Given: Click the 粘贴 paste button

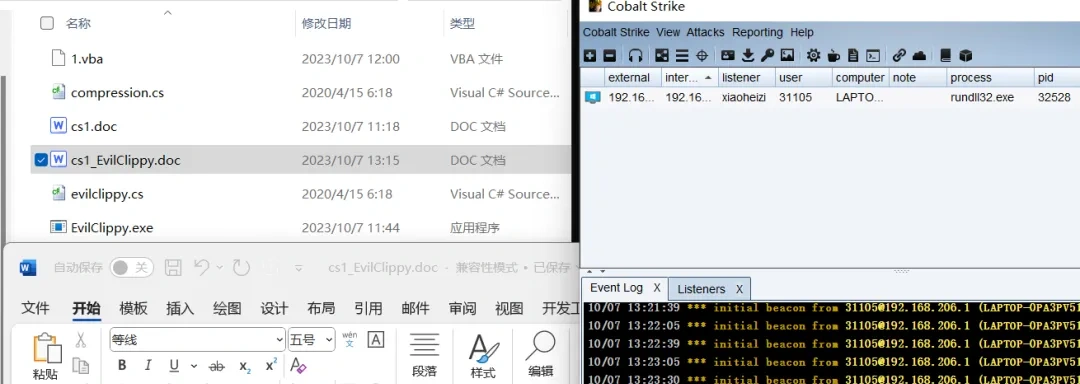Looking at the screenshot, I should pyautogui.click(x=45, y=357).
